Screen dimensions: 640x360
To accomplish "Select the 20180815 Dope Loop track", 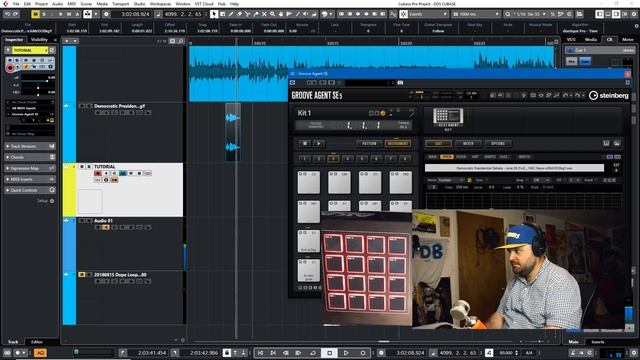I will click(120, 275).
